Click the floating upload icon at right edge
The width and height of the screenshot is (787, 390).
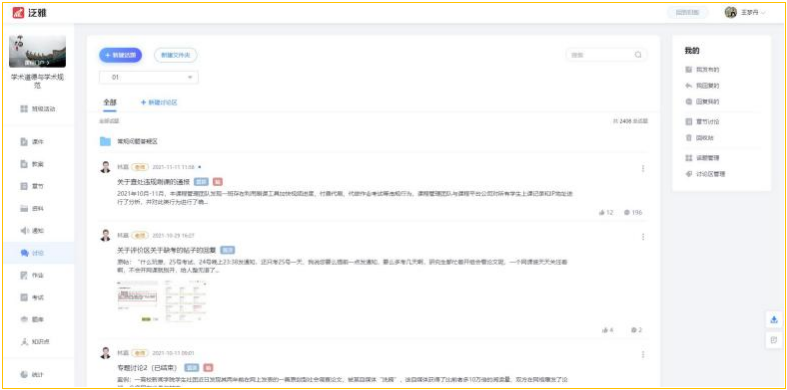pos(773,319)
